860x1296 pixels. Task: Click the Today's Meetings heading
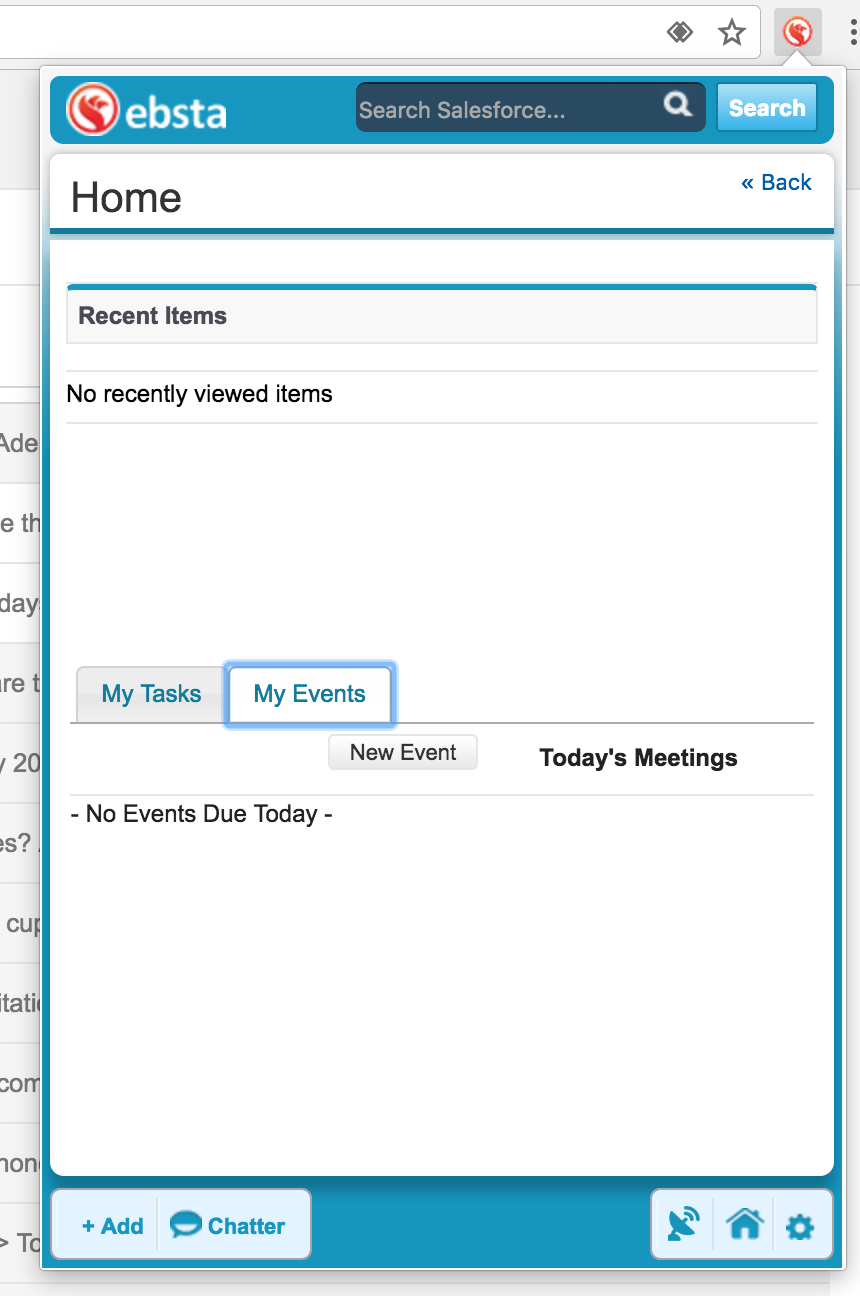pyautogui.click(x=638, y=758)
